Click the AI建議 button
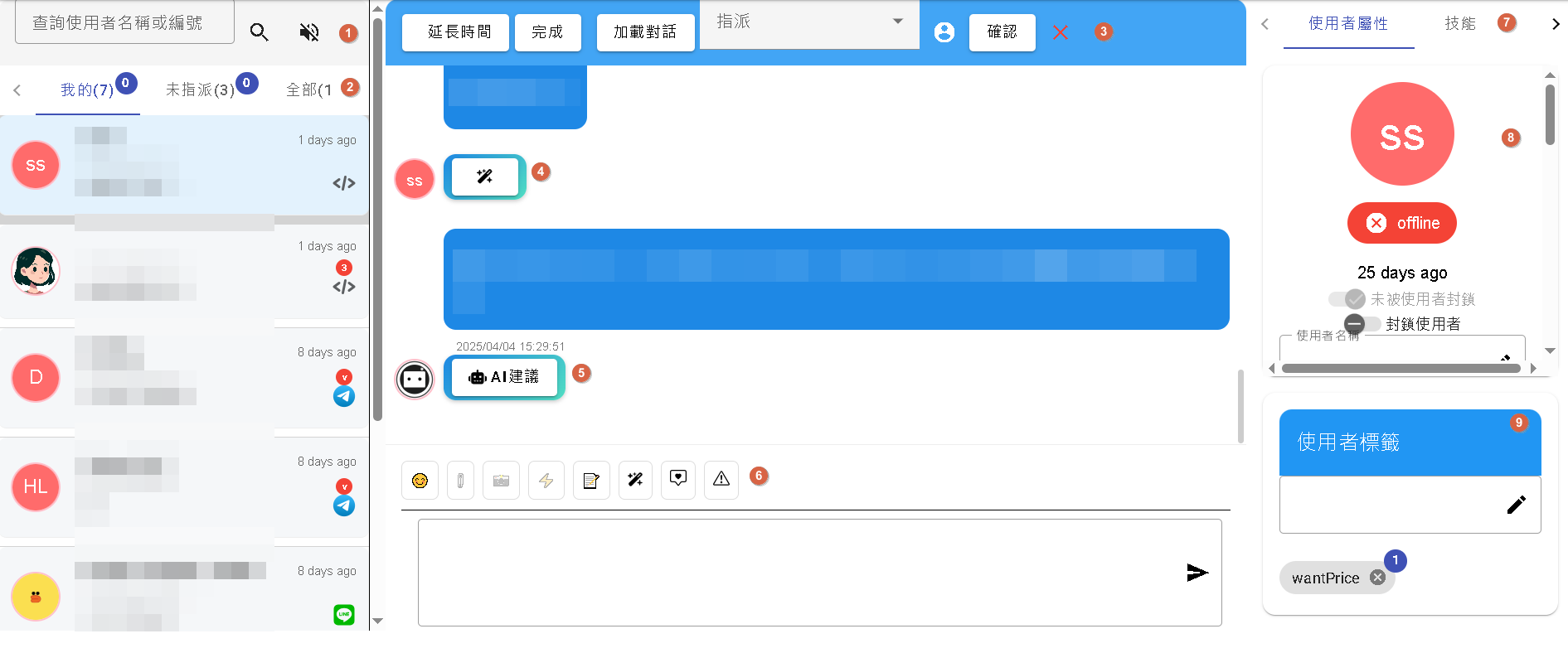Screen dimensions: 1568x653 tap(504, 377)
